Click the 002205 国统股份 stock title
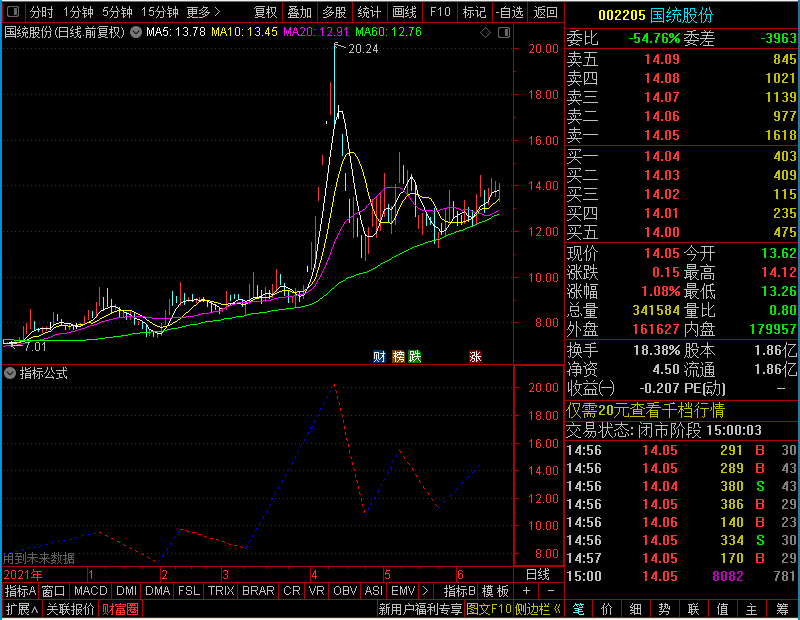 pos(656,15)
